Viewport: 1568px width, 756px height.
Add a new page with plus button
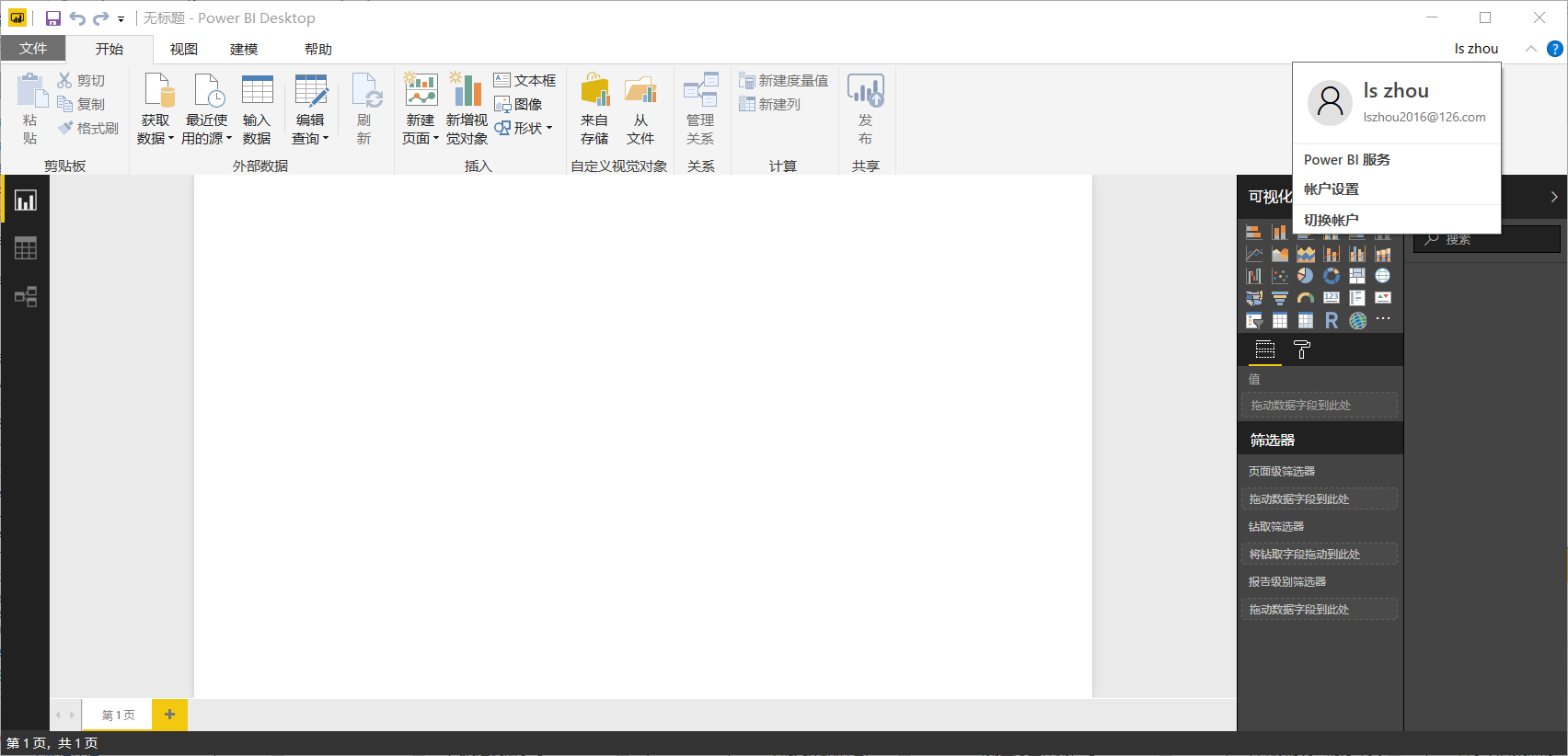[x=169, y=715]
